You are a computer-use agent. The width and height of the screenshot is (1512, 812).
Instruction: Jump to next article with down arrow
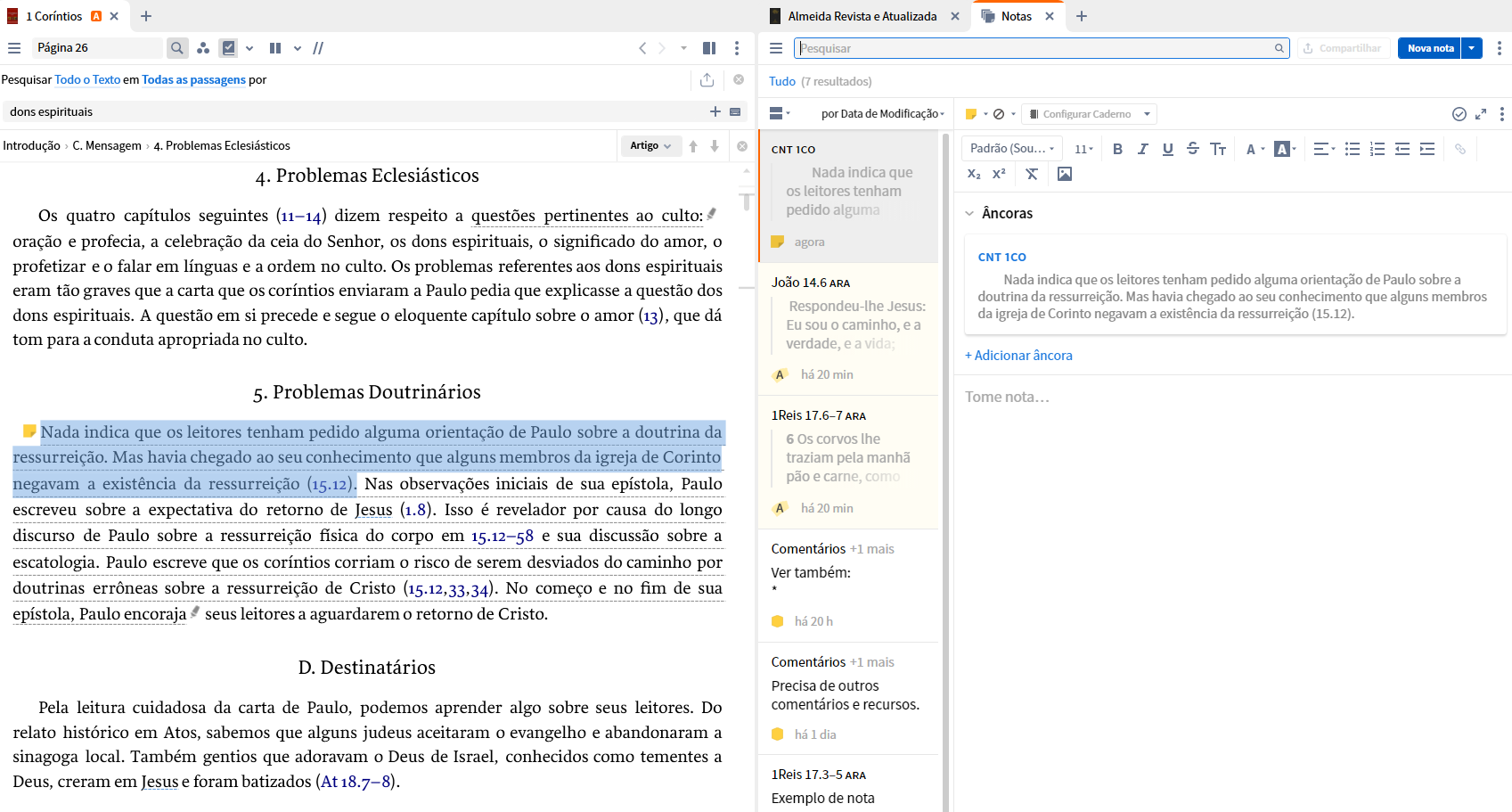(x=715, y=145)
